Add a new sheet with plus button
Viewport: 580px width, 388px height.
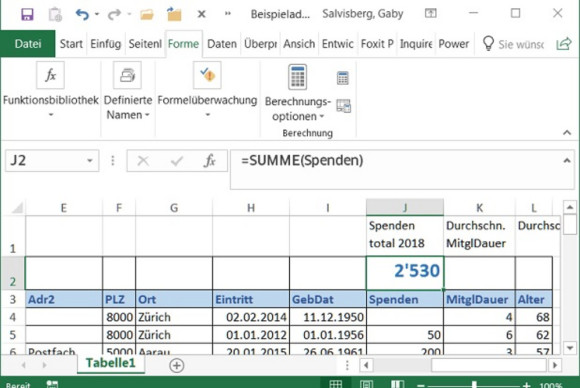click(x=176, y=365)
